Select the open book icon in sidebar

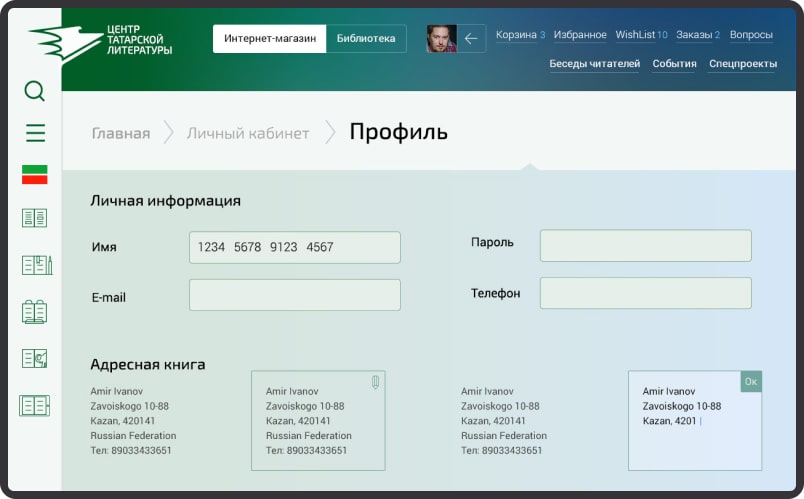pos(35,217)
